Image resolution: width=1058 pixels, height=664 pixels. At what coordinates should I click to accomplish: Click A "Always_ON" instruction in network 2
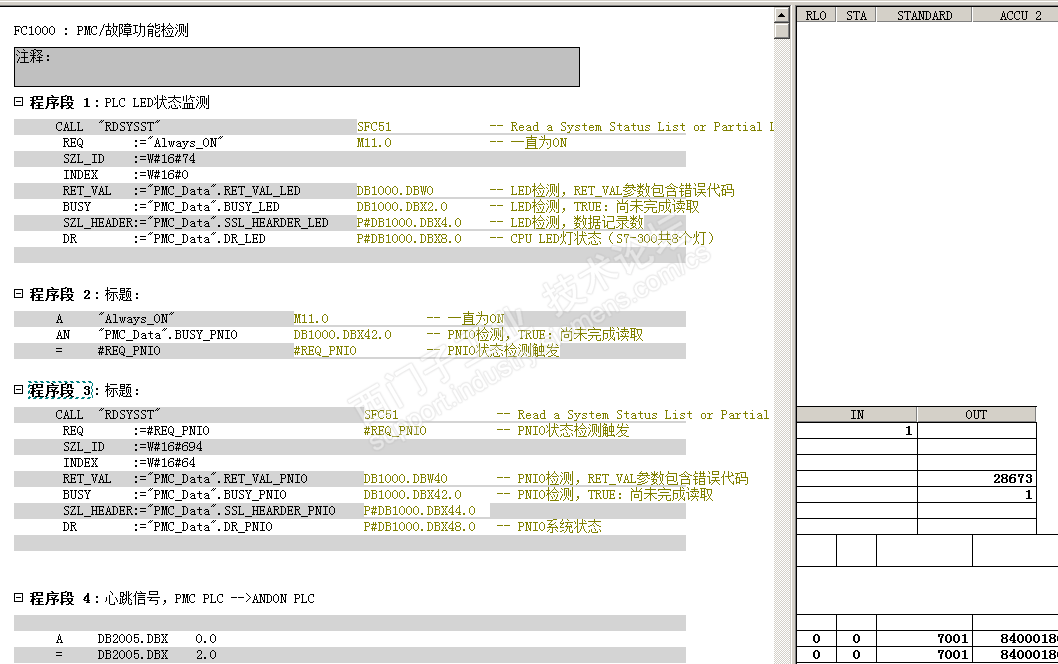click(x=115, y=319)
